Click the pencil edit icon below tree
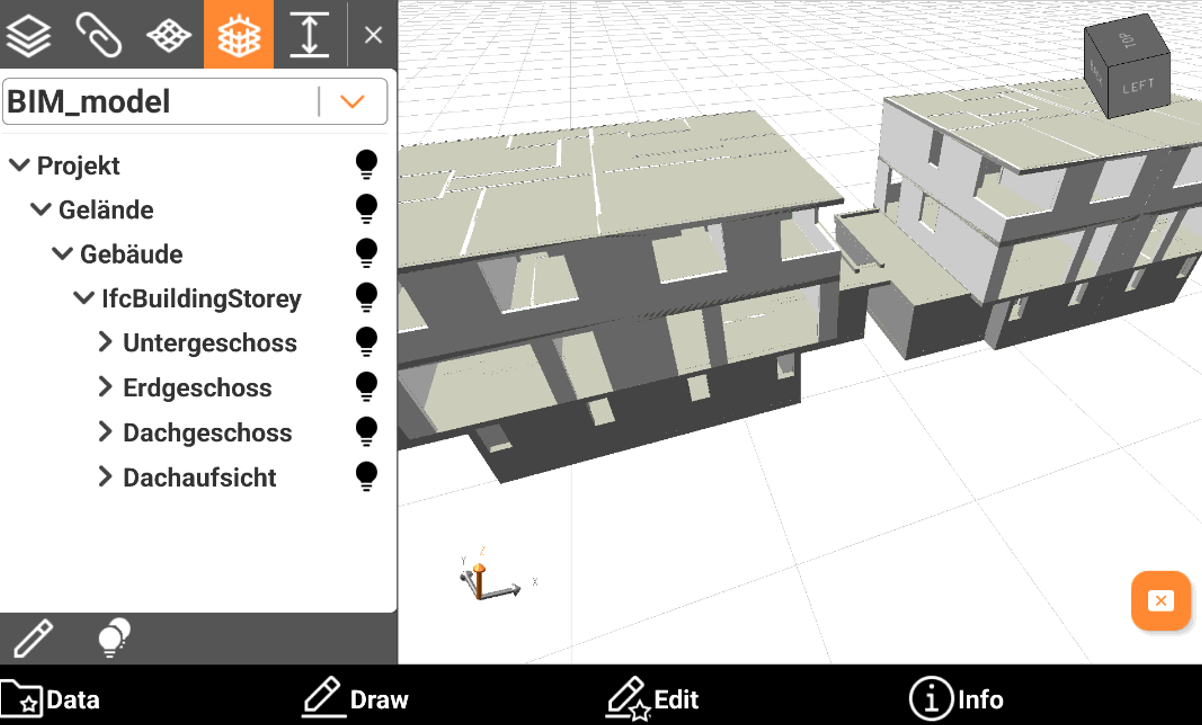This screenshot has width=1202, height=725. [33, 638]
